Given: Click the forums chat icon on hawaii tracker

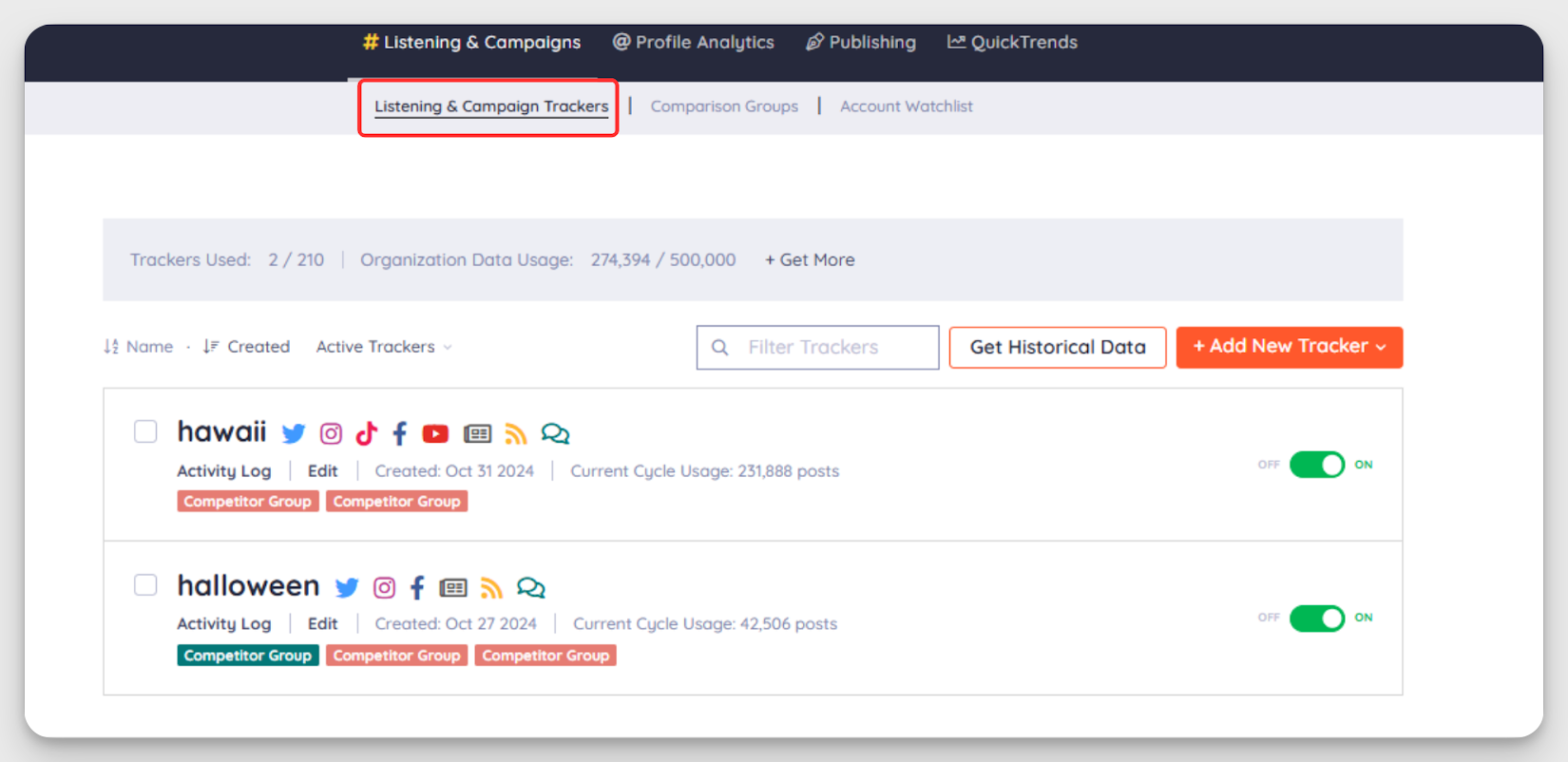Looking at the screenshot, I should pos(555,434).
